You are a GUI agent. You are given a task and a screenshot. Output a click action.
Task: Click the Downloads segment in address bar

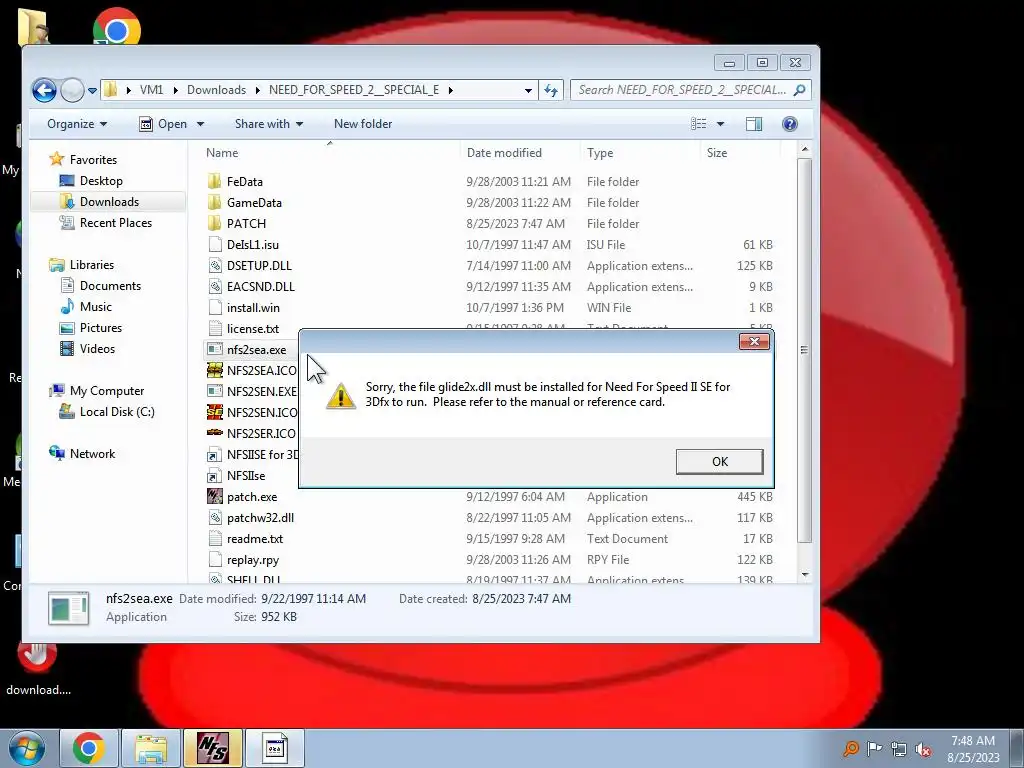point(216,90)
